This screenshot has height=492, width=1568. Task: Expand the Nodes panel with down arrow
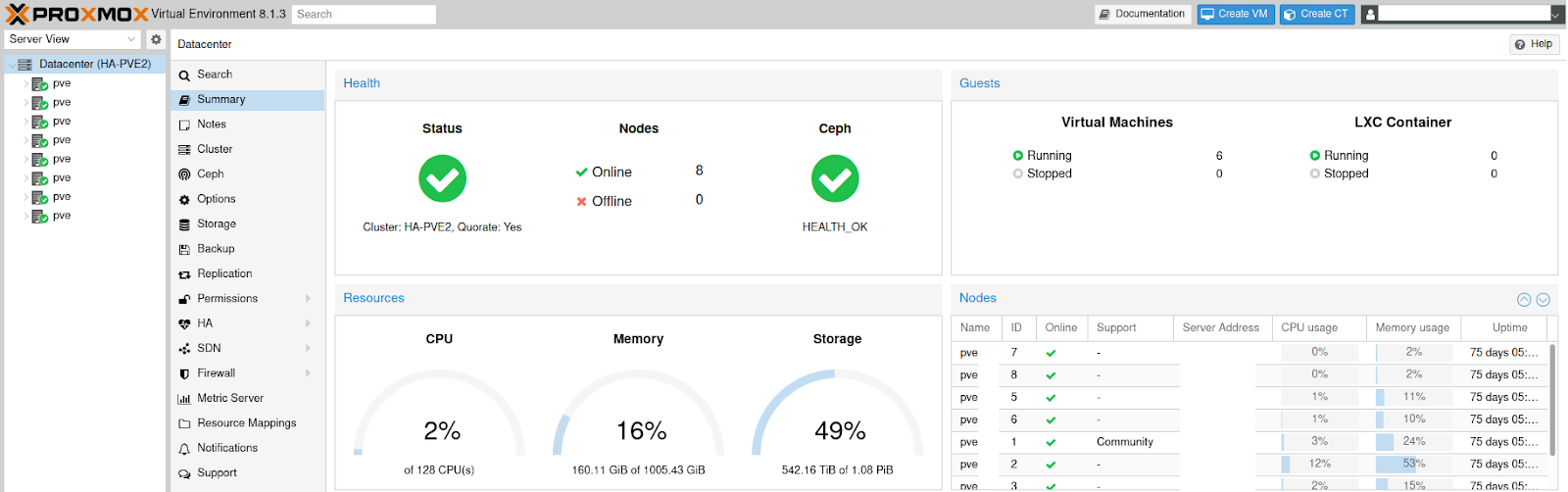coord(1543,300)
